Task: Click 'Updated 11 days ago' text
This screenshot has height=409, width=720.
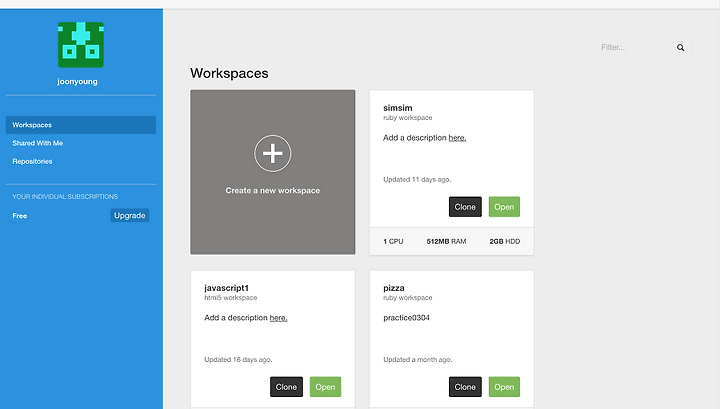Action: coord(417,179)
